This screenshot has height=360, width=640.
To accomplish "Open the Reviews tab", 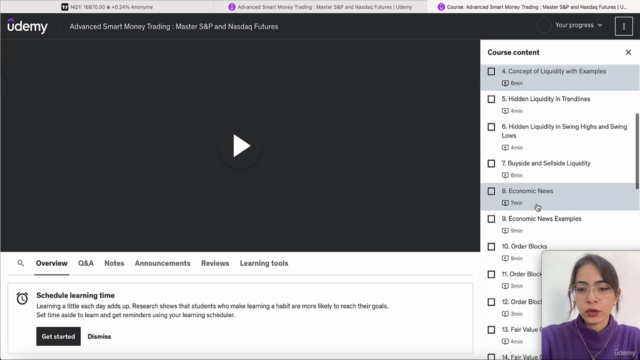I will 215,263.
